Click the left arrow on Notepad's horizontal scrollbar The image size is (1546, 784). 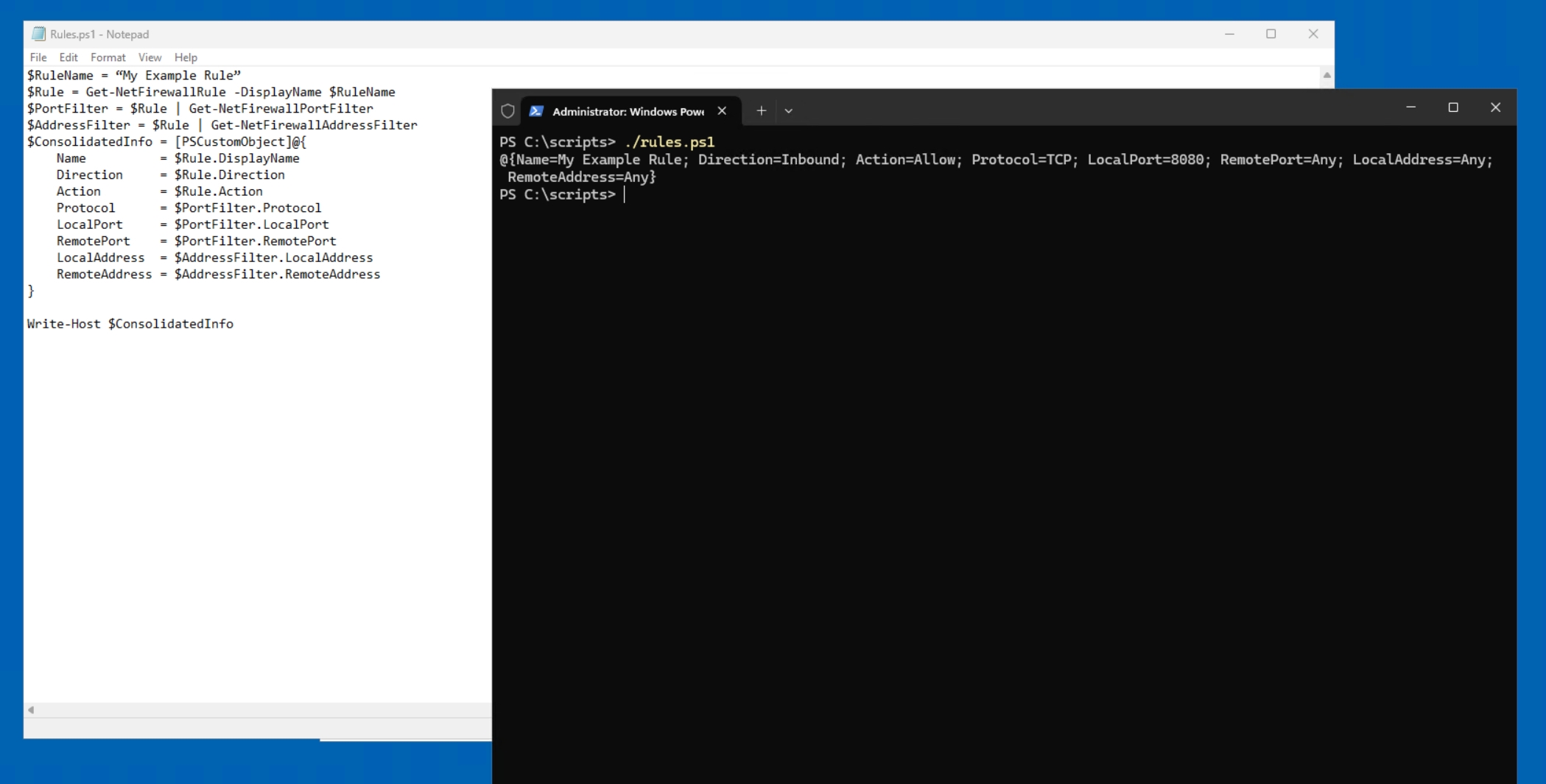coord(30,710)
